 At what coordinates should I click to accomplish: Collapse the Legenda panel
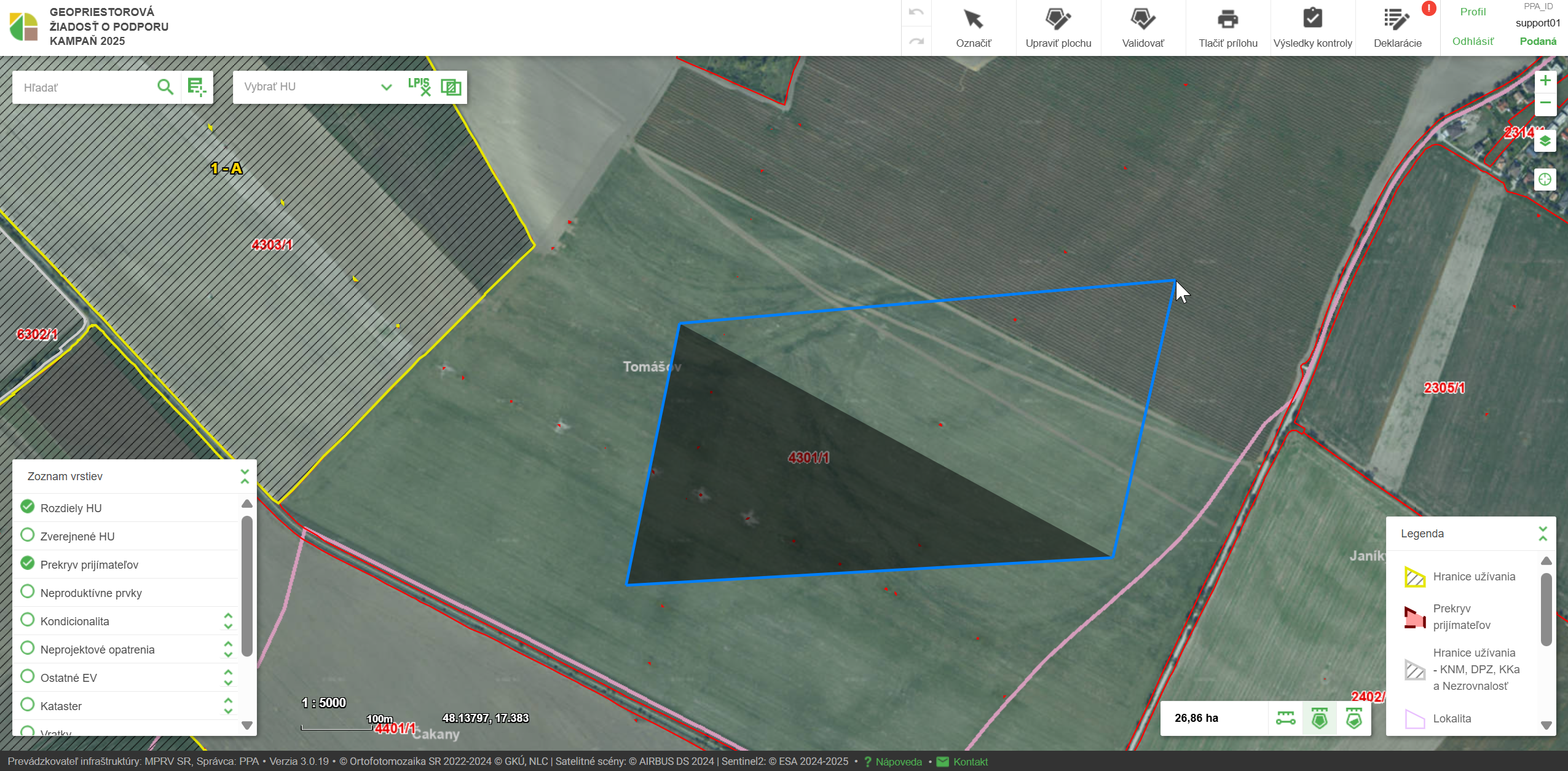click(1542, 533)
